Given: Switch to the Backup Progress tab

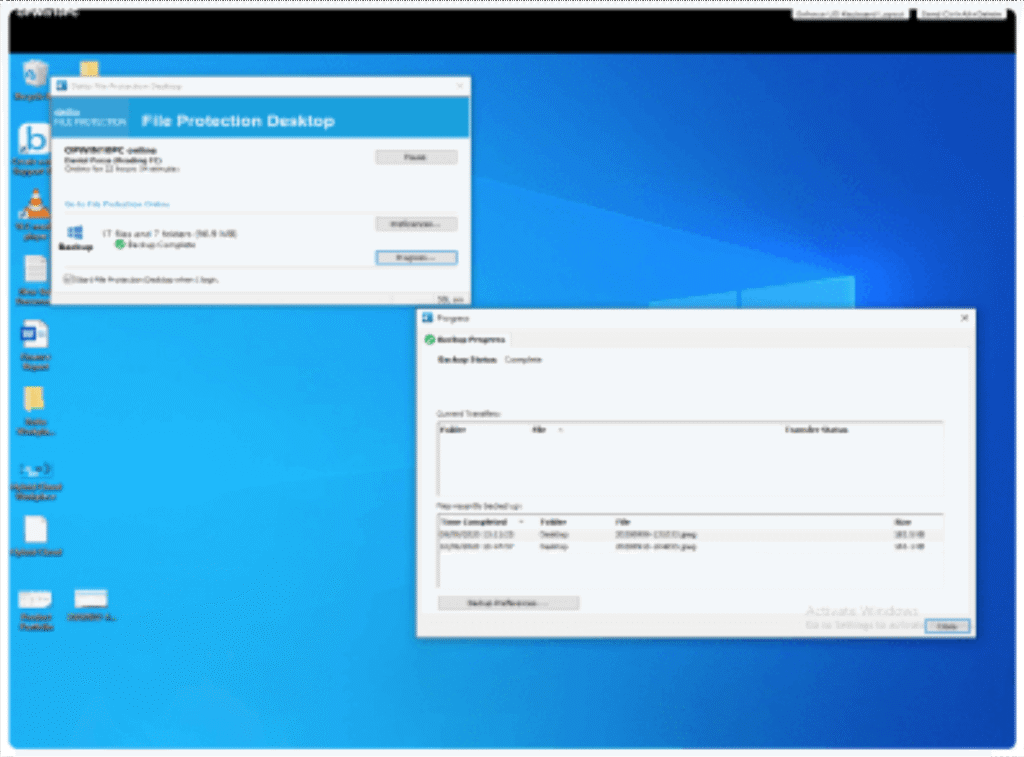Looking at the screenshot, I should (x=465, y=340).
